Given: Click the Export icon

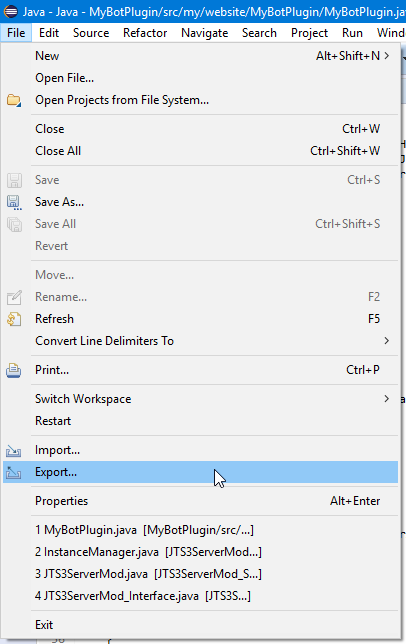Looking at the screenshot, I should point(14,473).
